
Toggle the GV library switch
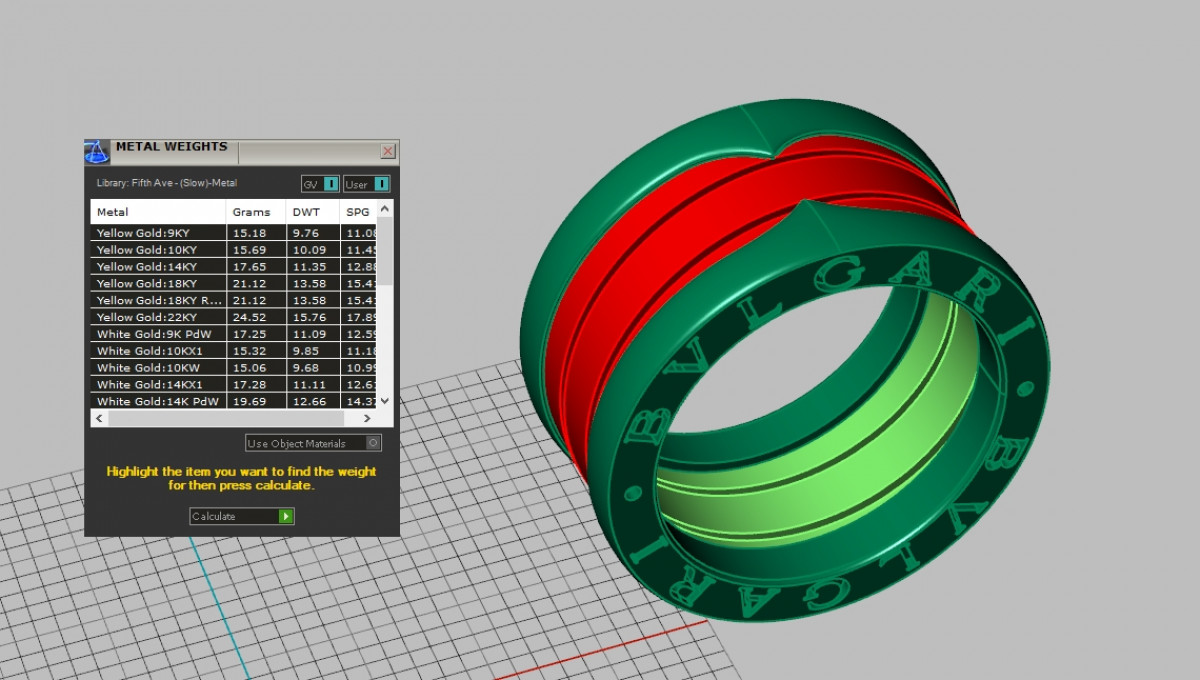click(331, 184)
